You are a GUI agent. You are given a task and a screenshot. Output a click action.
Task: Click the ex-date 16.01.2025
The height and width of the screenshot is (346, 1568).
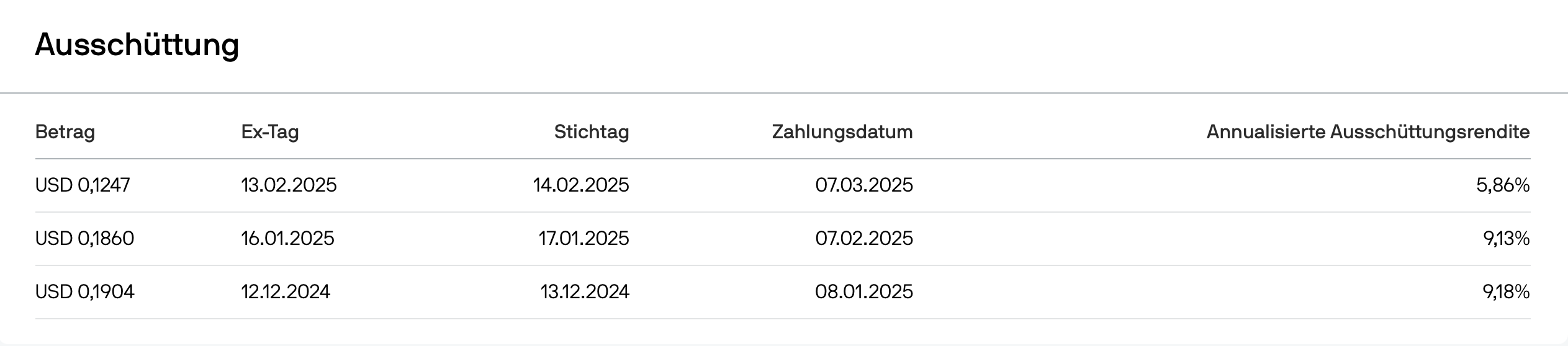(287, 239)
